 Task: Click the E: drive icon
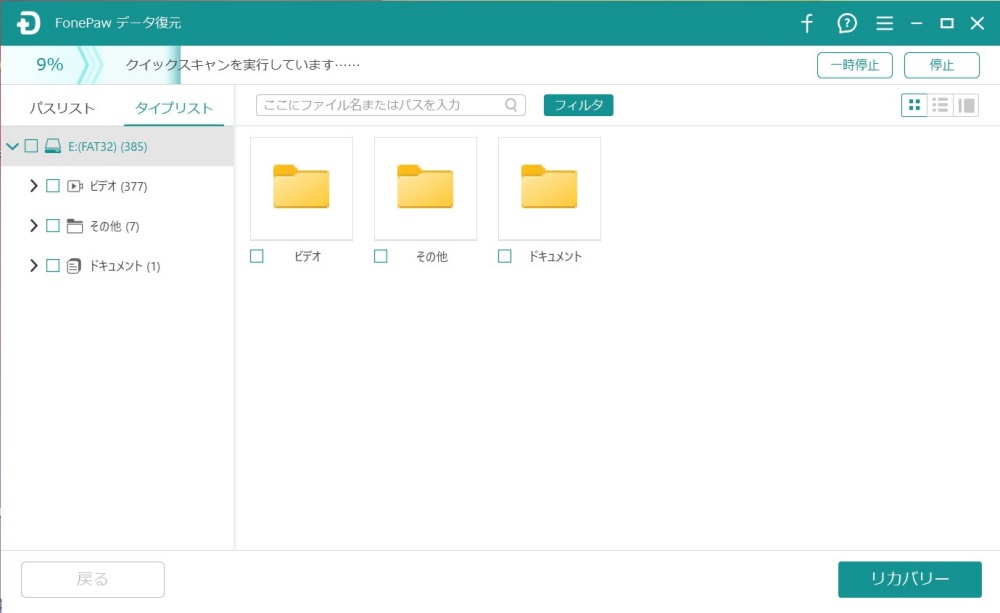(53, 146)
